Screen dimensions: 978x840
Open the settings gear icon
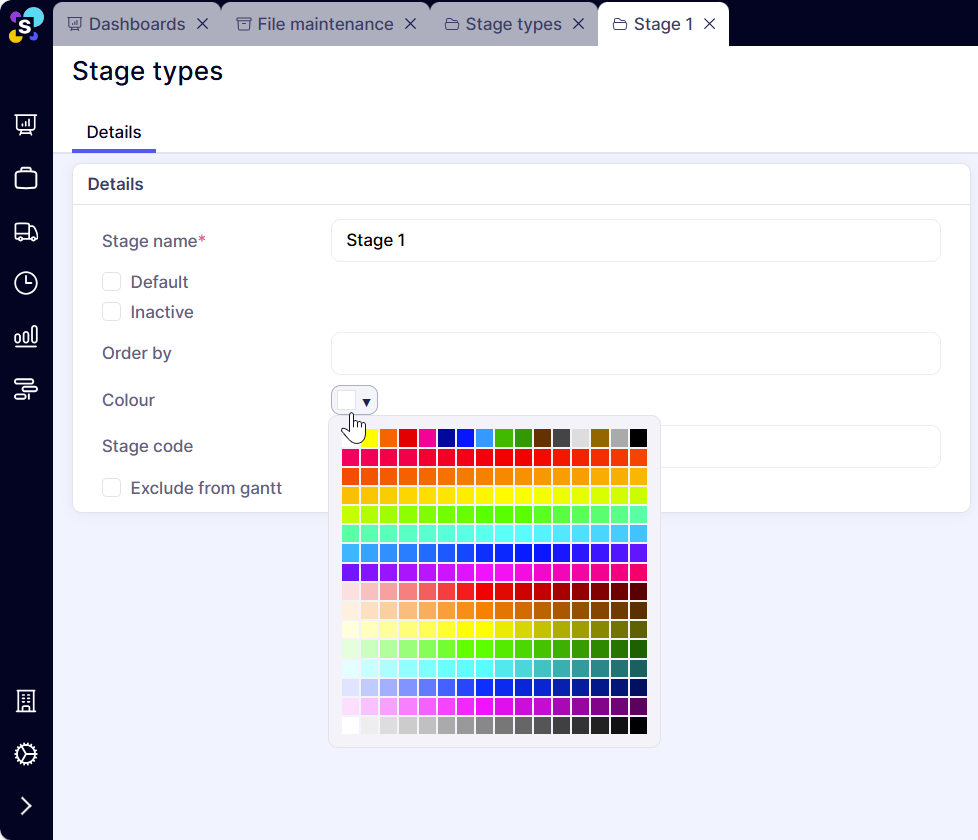click(x=26, y=754)
